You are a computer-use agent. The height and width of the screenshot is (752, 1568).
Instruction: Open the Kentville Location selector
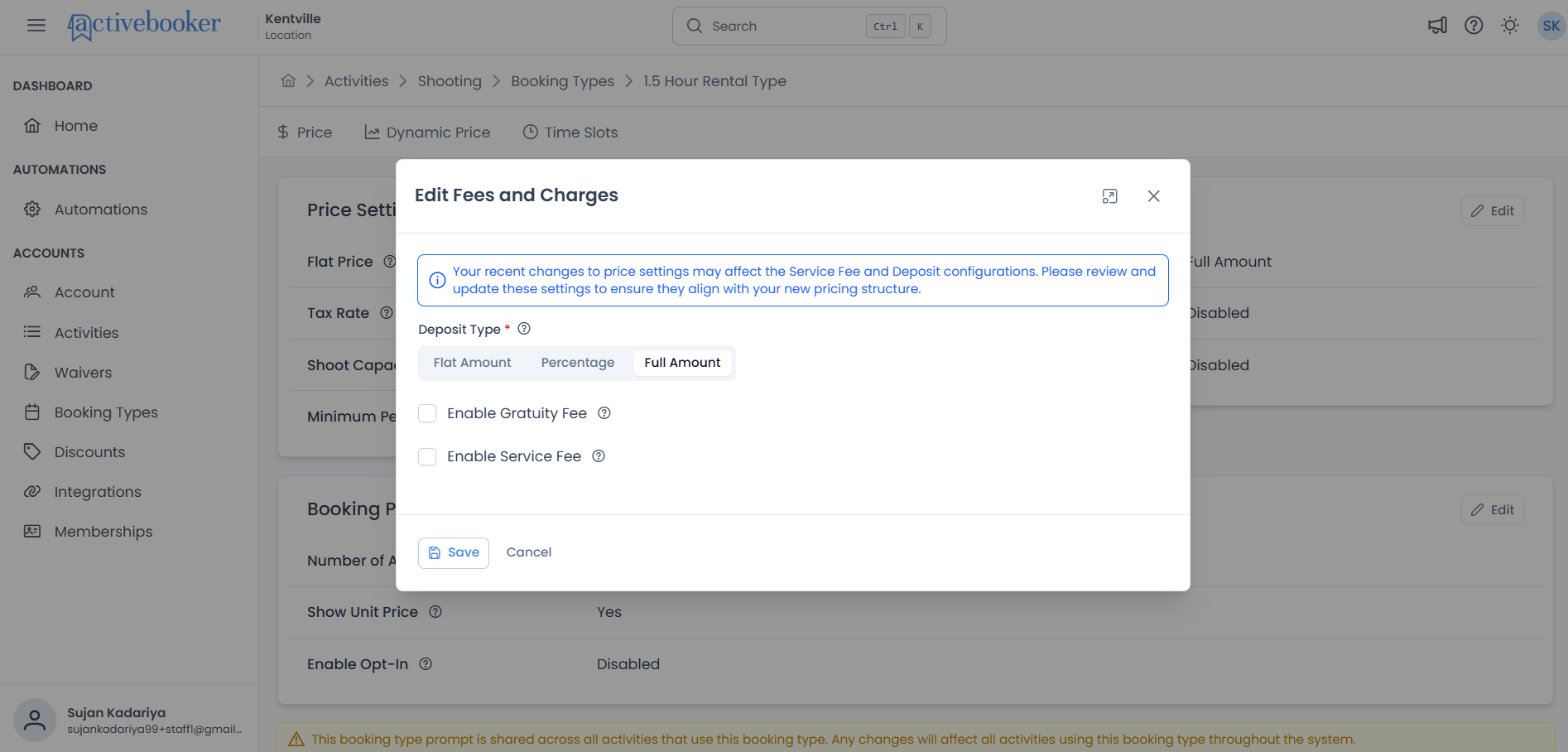point(293,26)
